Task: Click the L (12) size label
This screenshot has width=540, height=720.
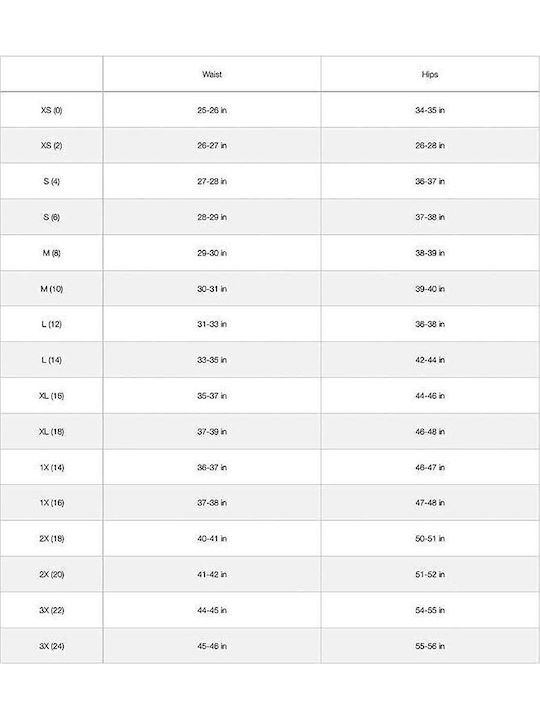Action: tap(51, 324)
